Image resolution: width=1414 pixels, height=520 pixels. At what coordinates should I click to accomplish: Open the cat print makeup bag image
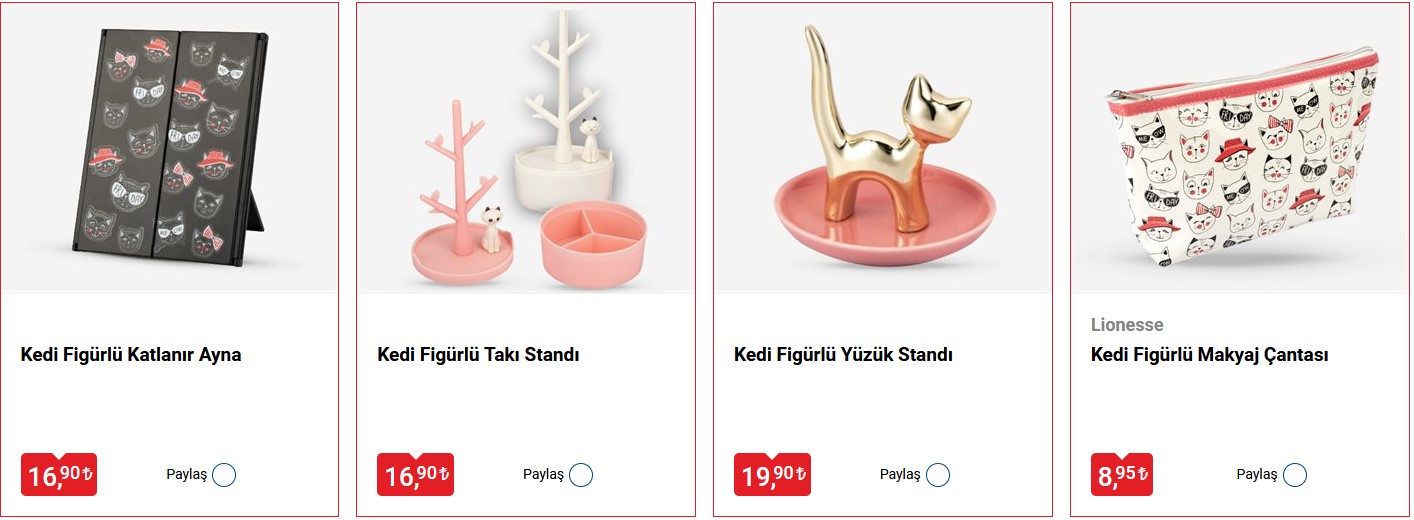pyautogui.click(x=1240, y=148)
